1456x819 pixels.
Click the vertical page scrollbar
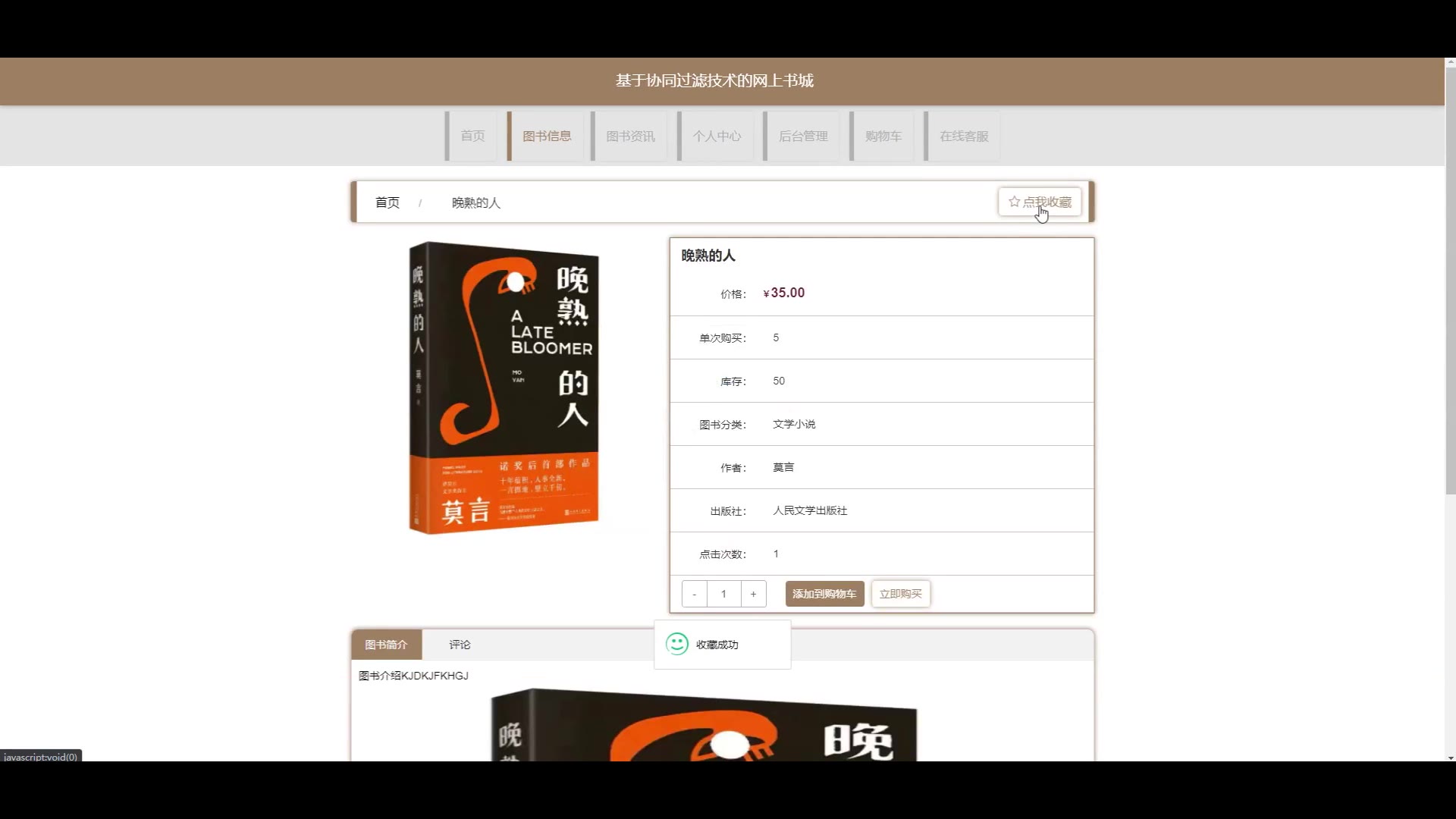pyautogui.click(x=1450, y=281)
